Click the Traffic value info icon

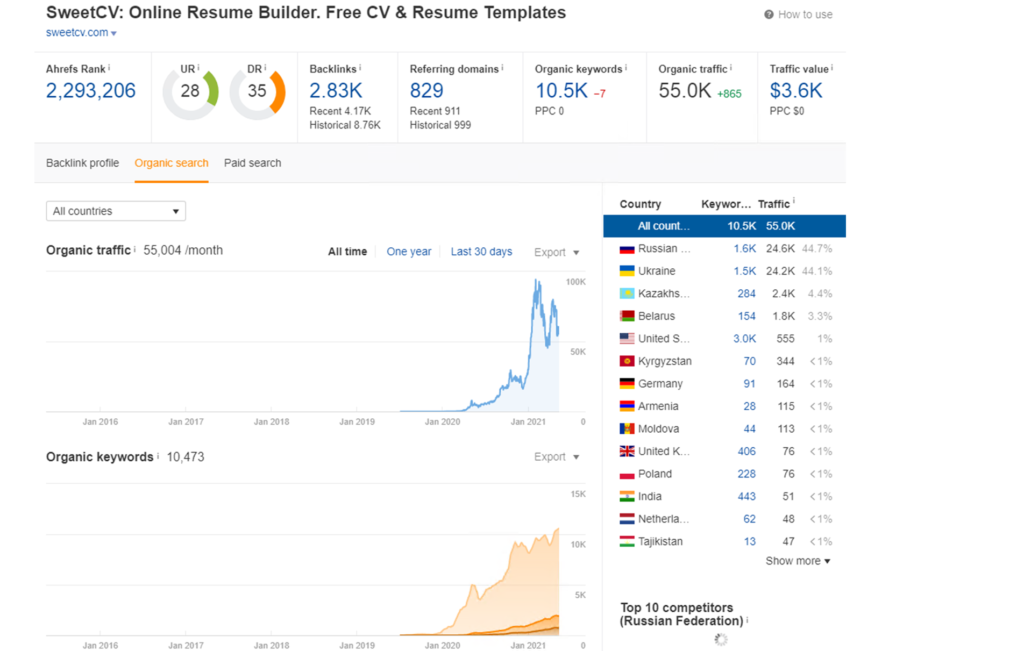pyautogui.click(x=831, y=67)
